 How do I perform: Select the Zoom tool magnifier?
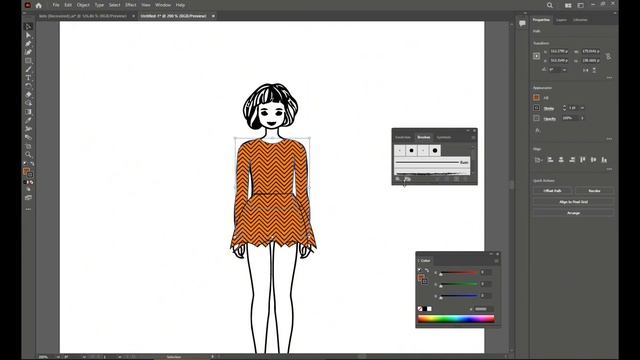(28, 155)
